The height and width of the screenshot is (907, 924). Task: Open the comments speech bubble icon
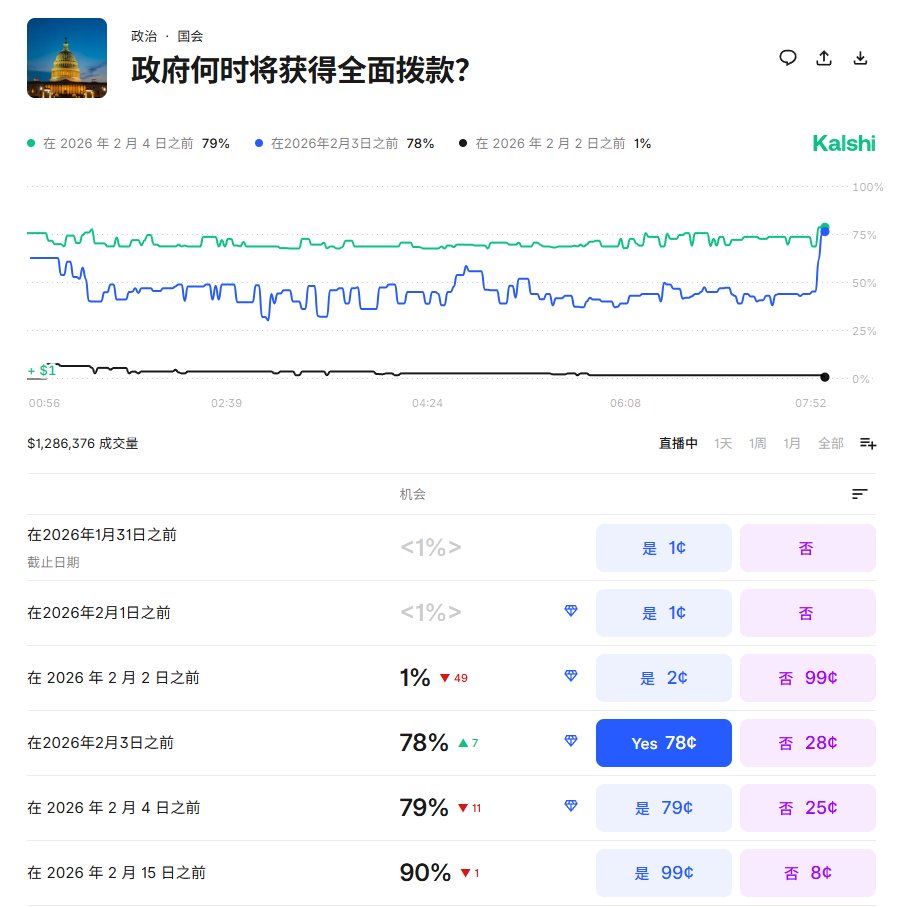coord(788,58)
